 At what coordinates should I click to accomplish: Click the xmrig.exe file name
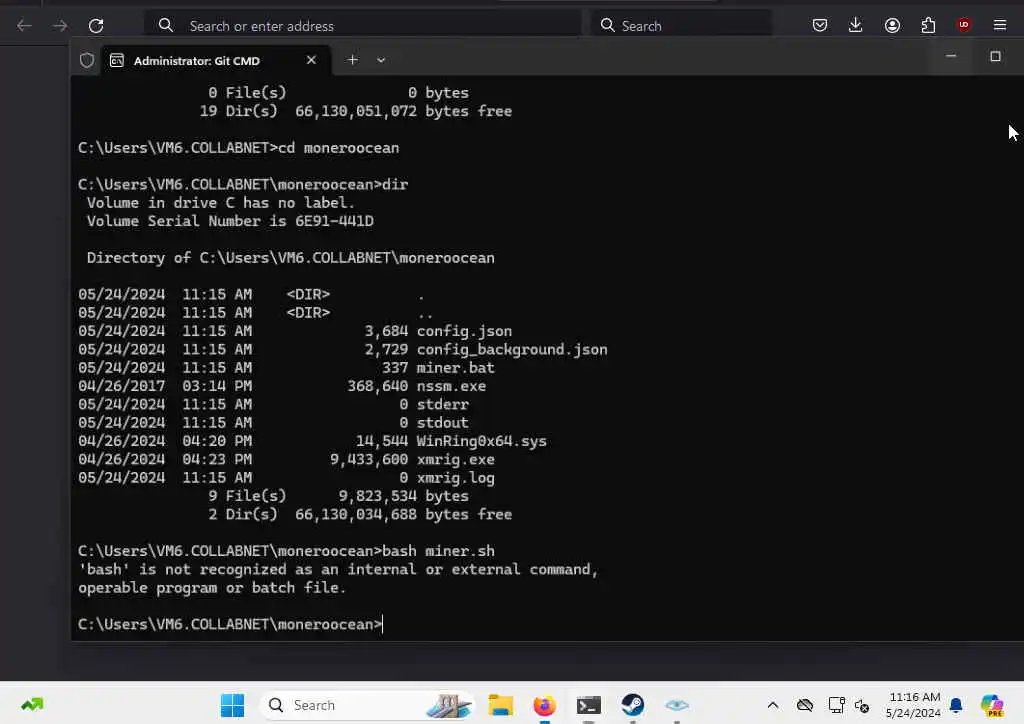456,460
